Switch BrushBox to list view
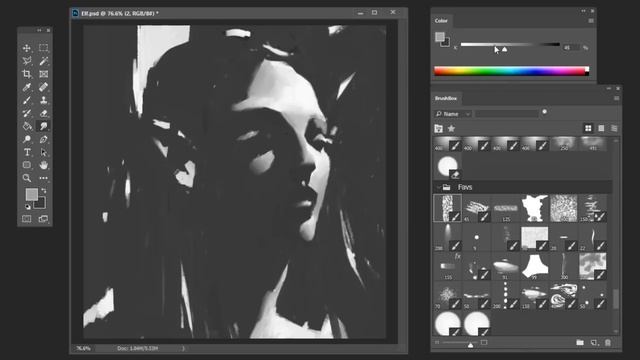The width and height of the screenshot is (640, 360). tap(614, 129)
